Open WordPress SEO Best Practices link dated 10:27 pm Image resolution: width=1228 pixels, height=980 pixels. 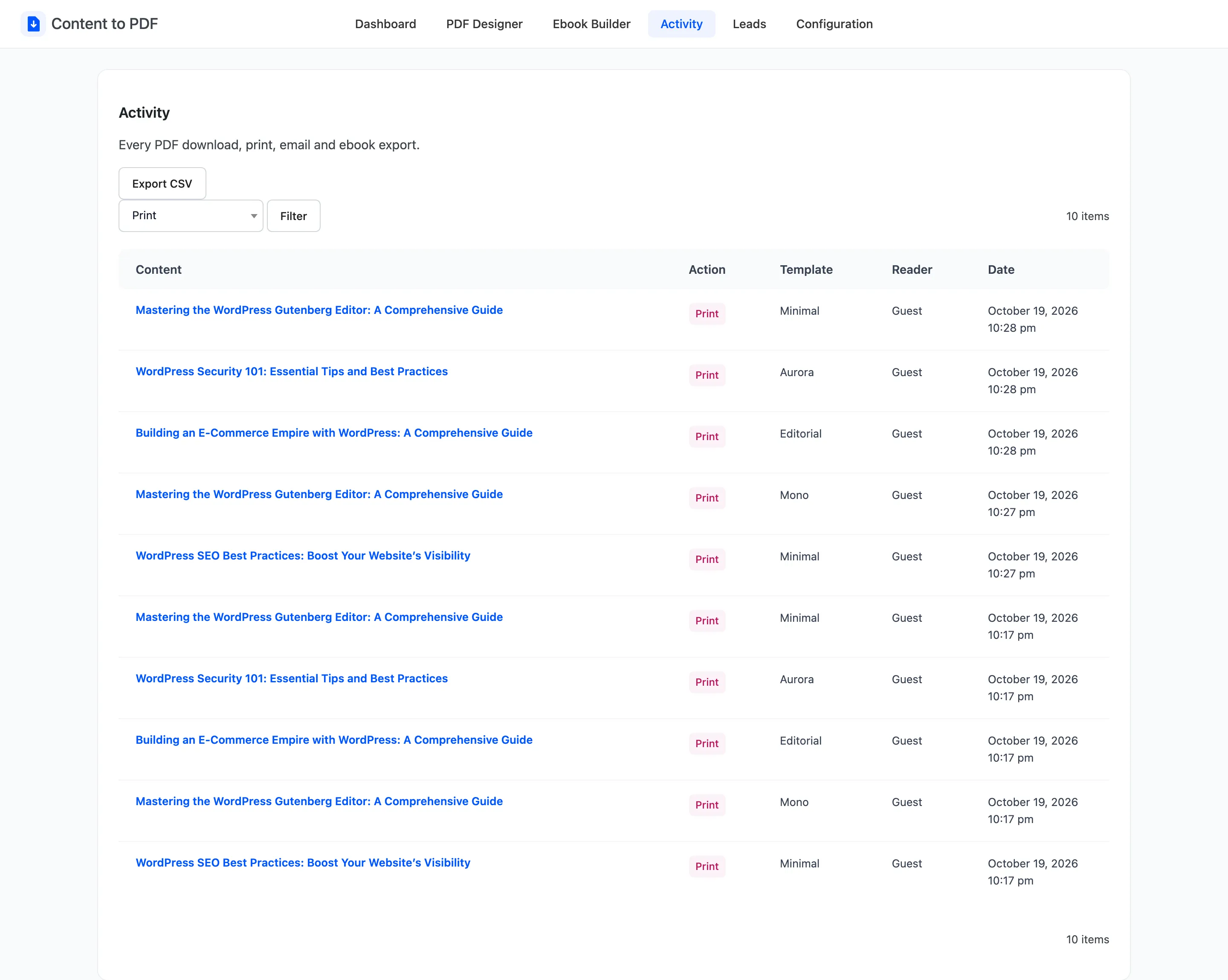[x=303, y=556]
